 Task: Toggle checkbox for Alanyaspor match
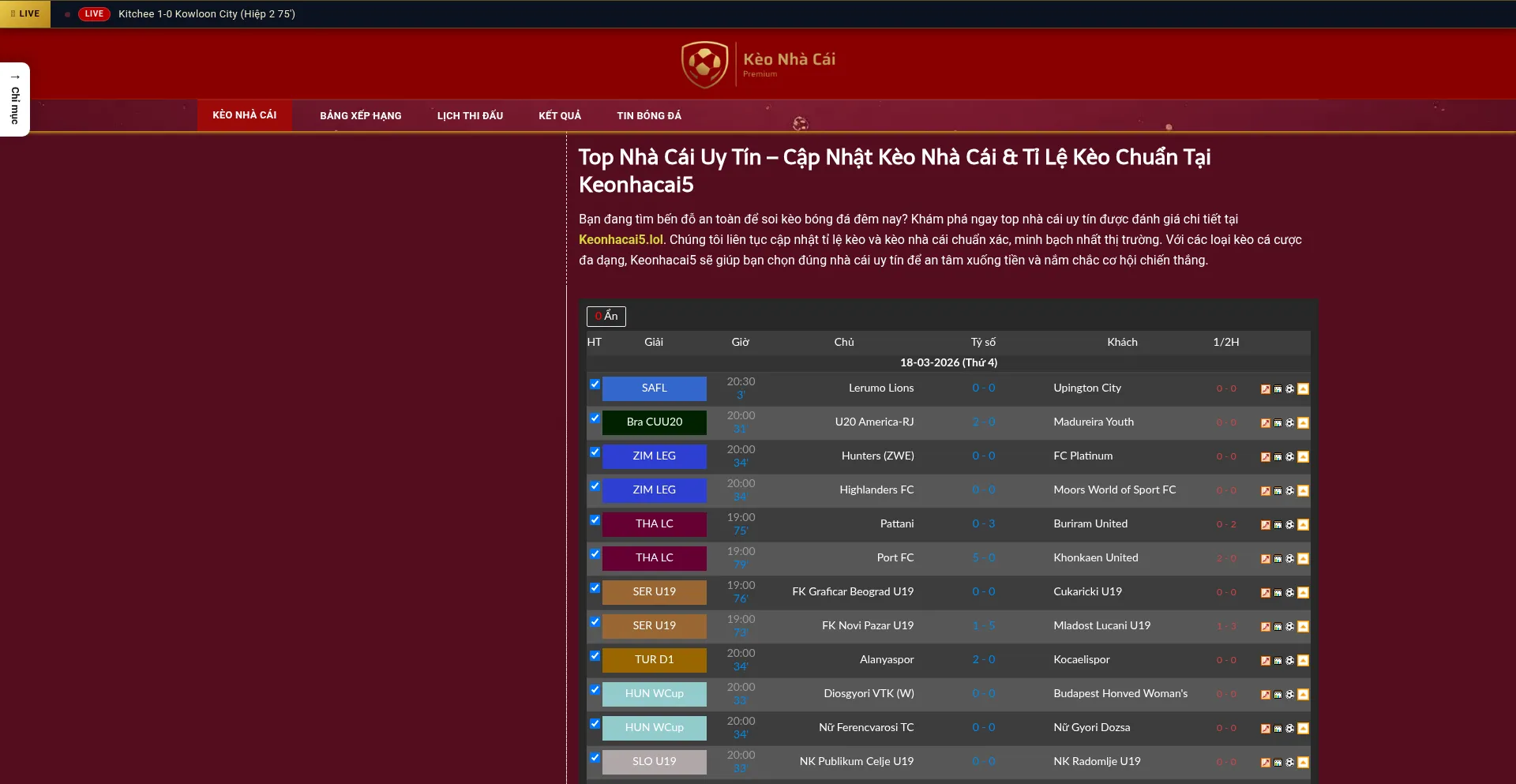coord(595,656)
